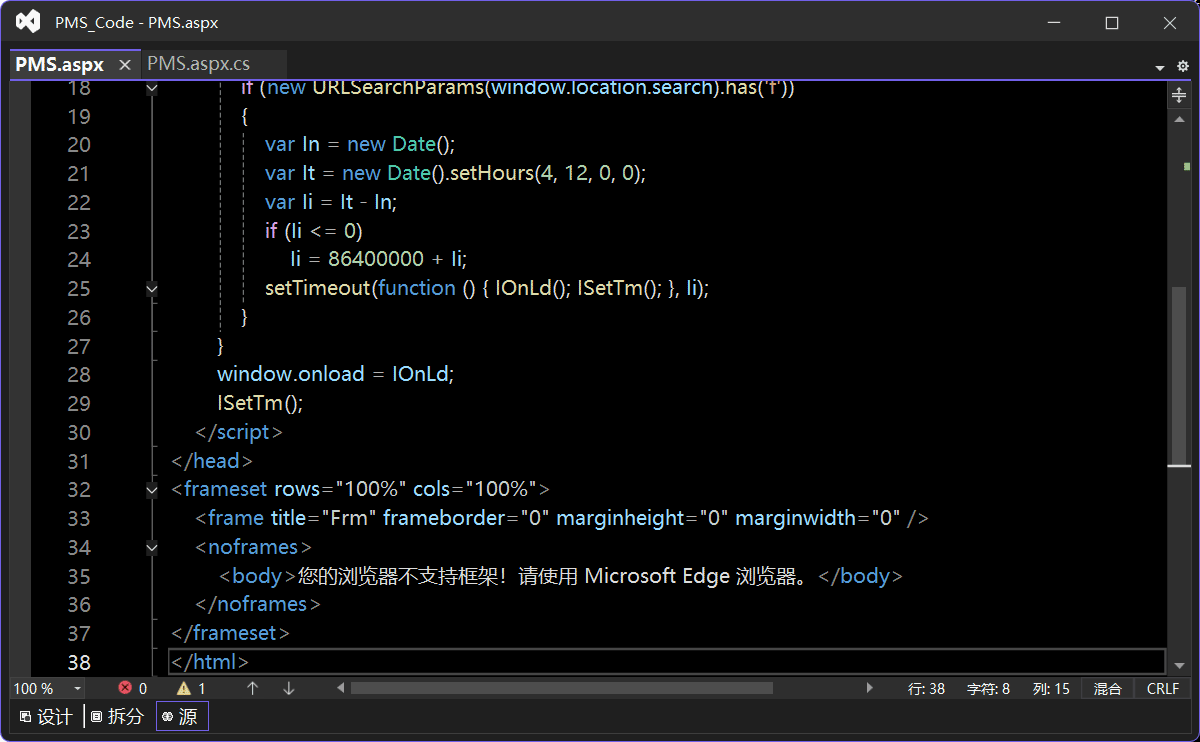Click the editor split-window icon

point(1180,95)
